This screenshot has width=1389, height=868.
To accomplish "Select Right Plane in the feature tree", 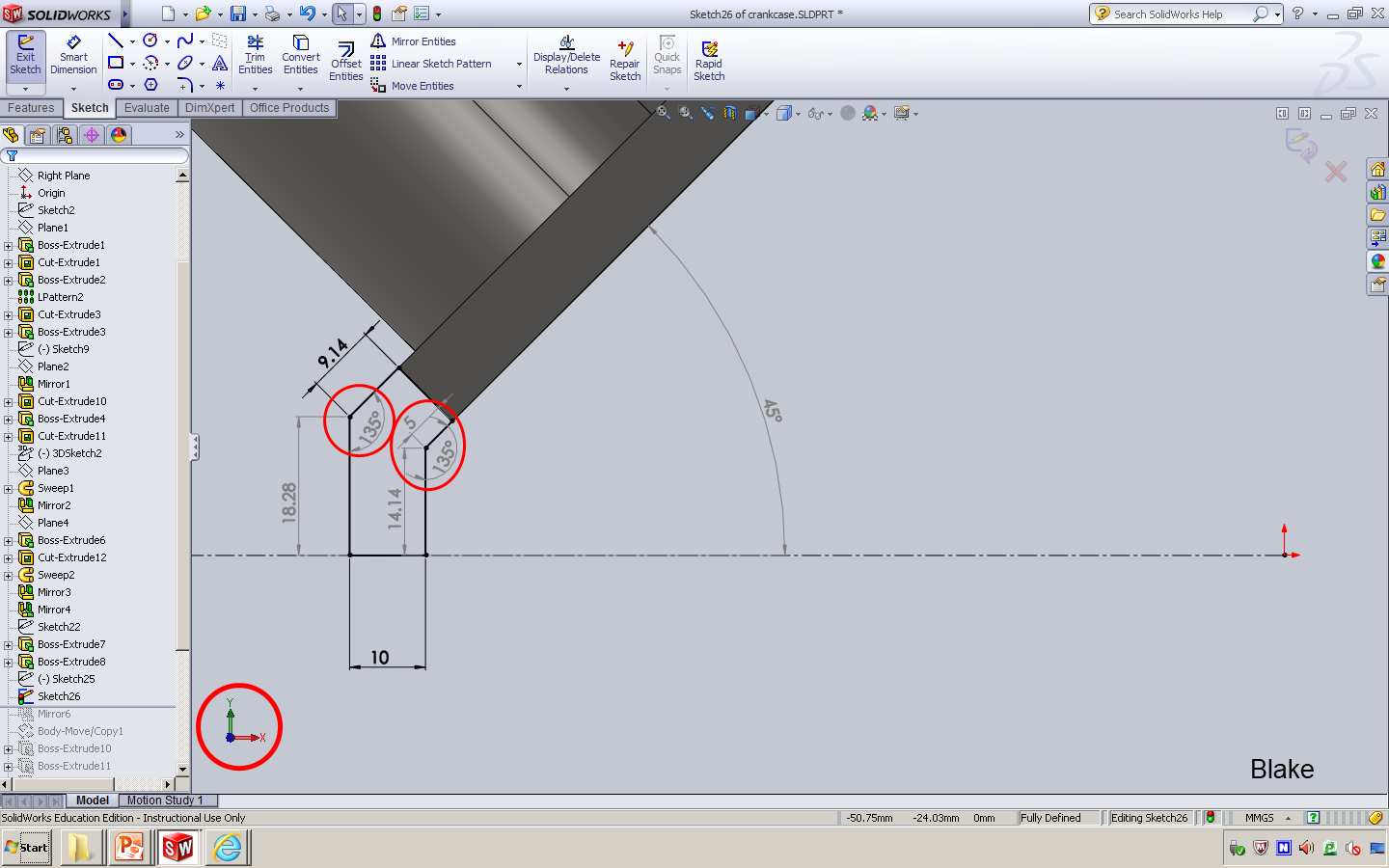I will pyautogui.click(x=64, y=176).
